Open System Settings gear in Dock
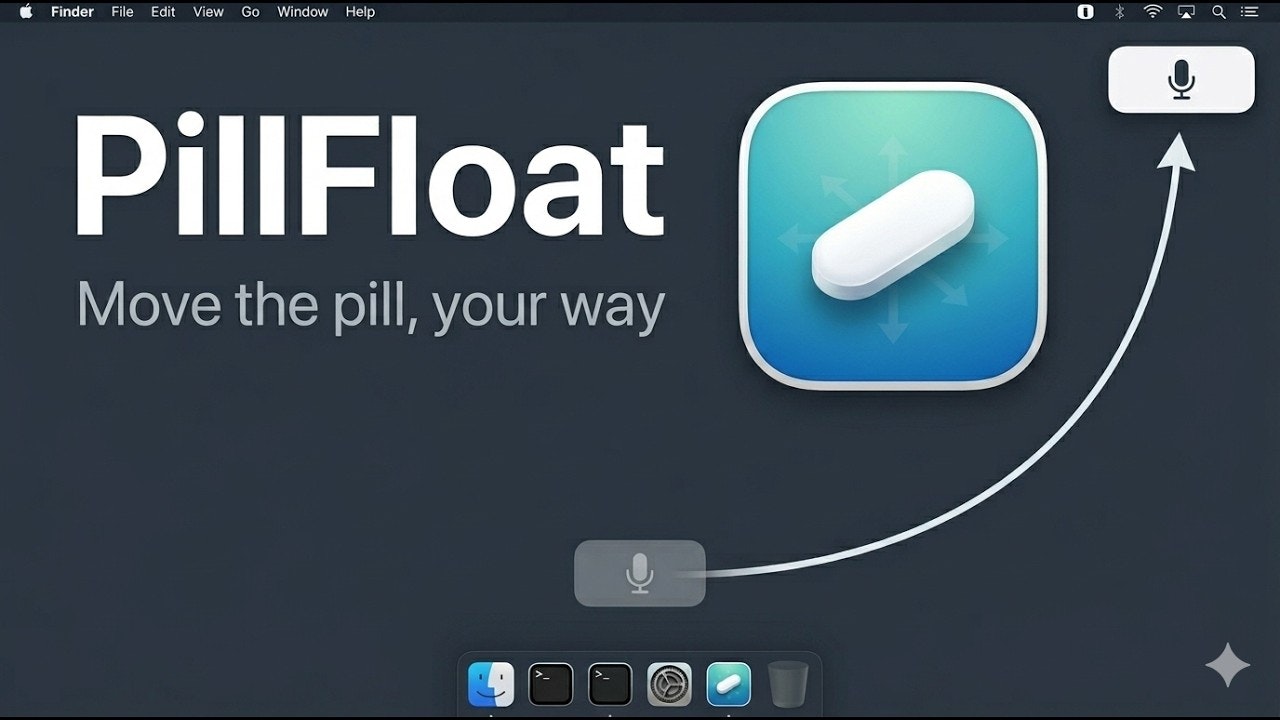The image size is (1280, 720). 669,685
